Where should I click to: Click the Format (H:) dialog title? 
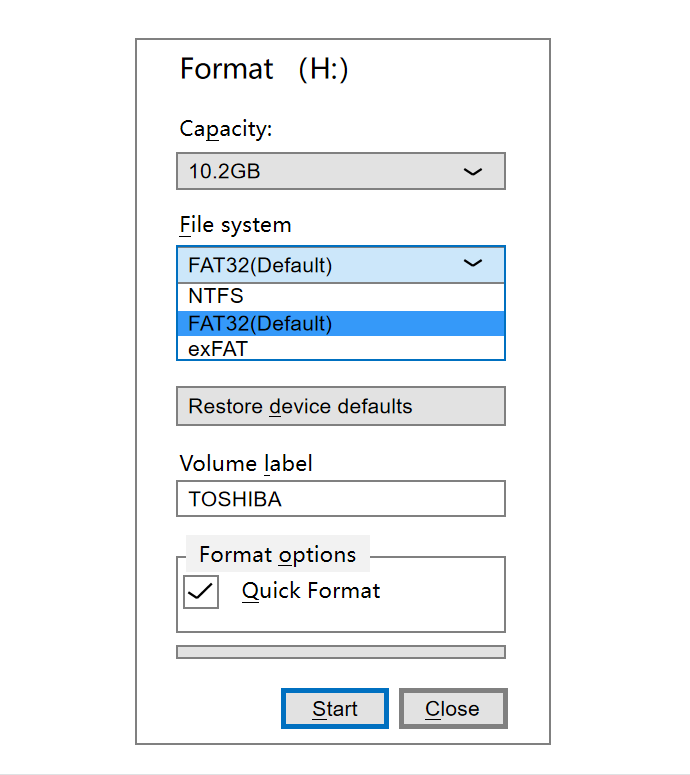(264, 69)
